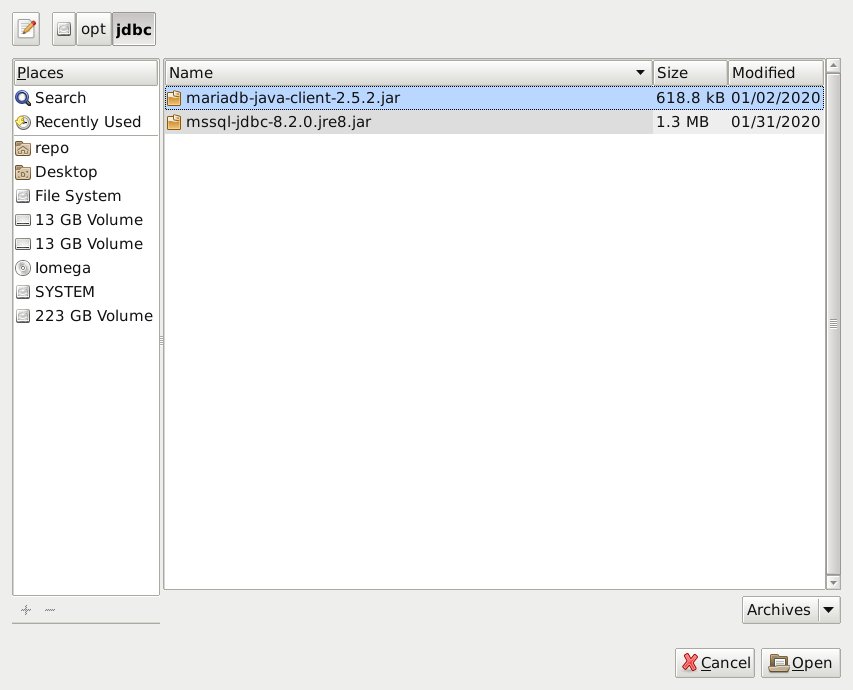Click the Desktop folder icon

click(x=23, y=172)
